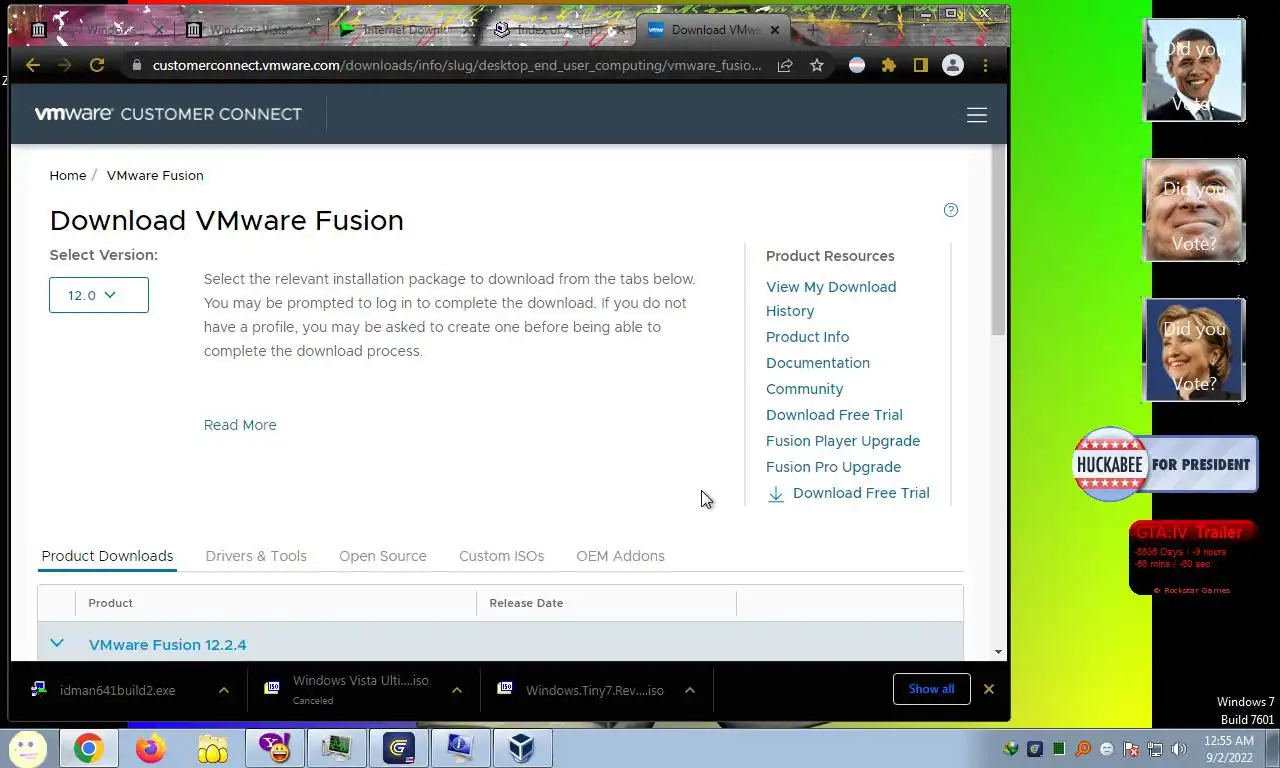Open the Windows.Tiny7.Rev iso downloaded file
The height and width of the screenshot is (768, 1280).
coord(594,690)
